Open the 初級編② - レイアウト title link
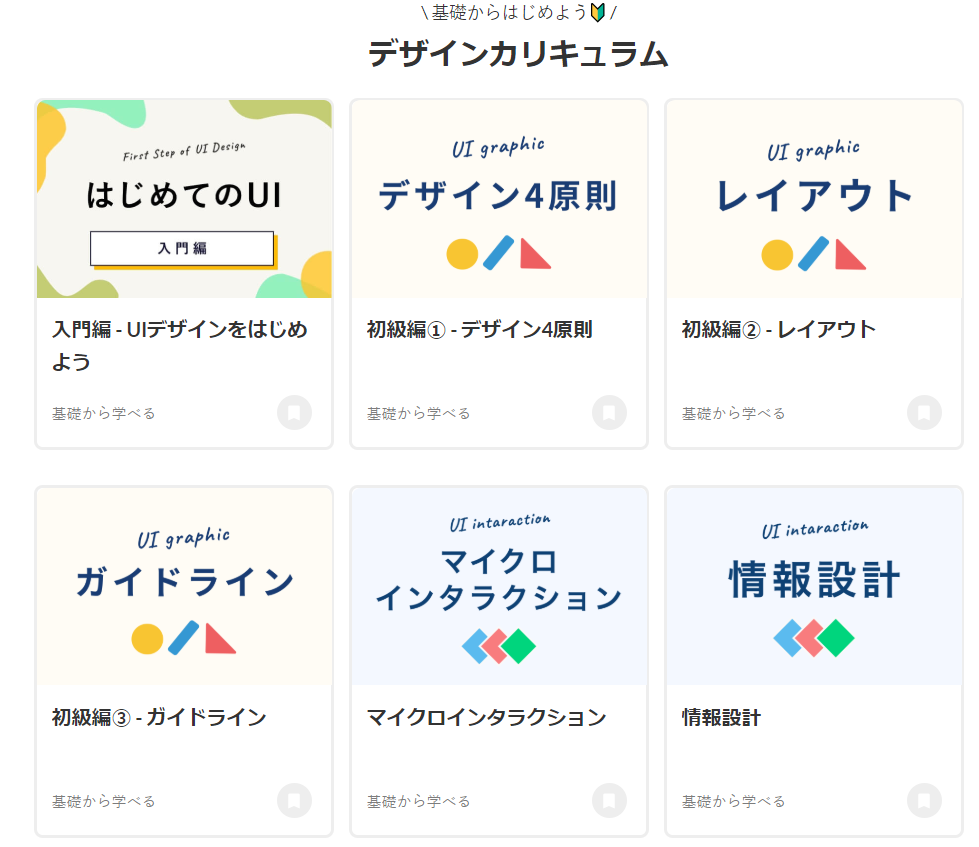 coord(778,329)
